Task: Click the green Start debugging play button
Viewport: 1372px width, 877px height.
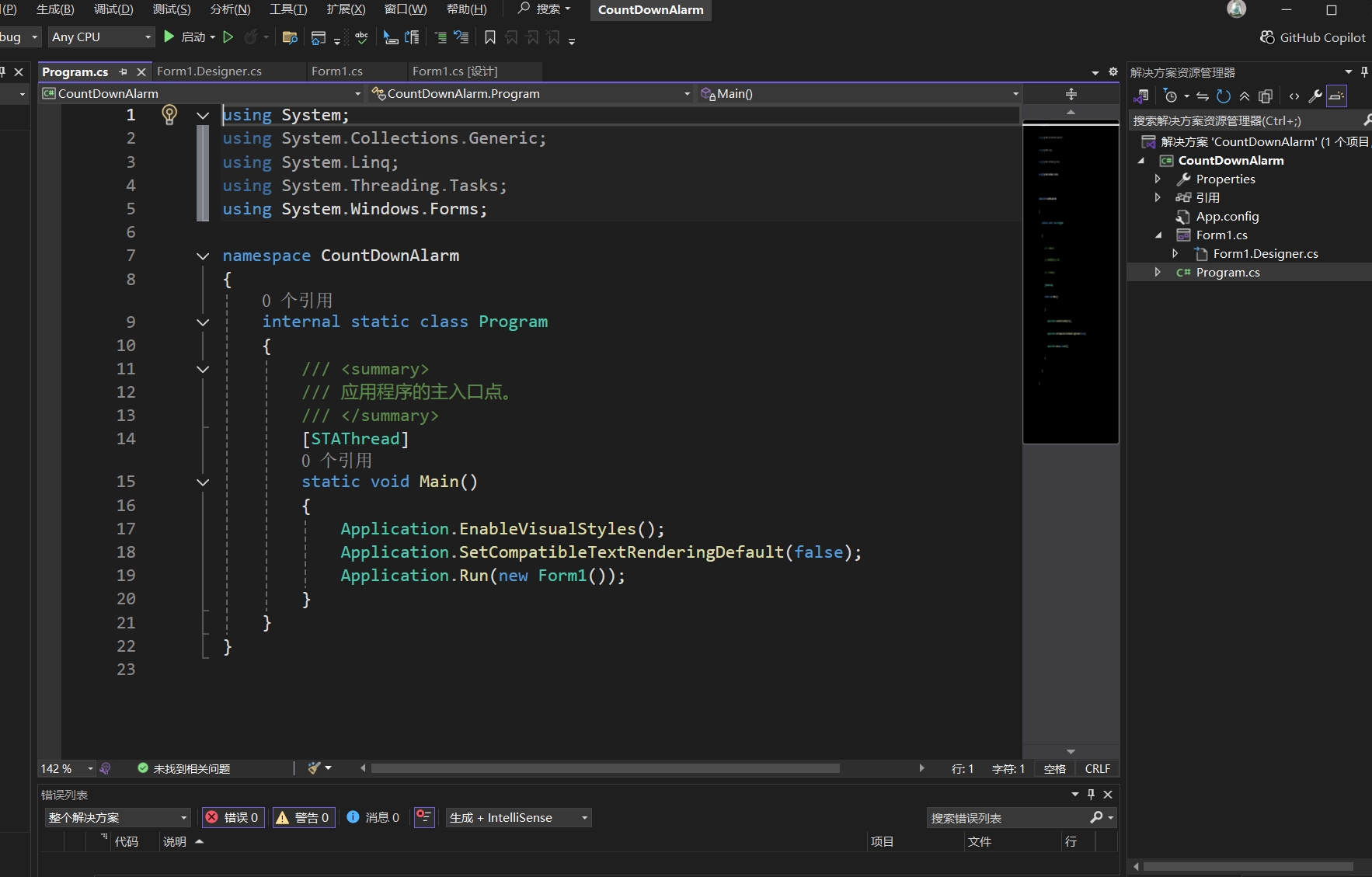Action: pos(169,37)
